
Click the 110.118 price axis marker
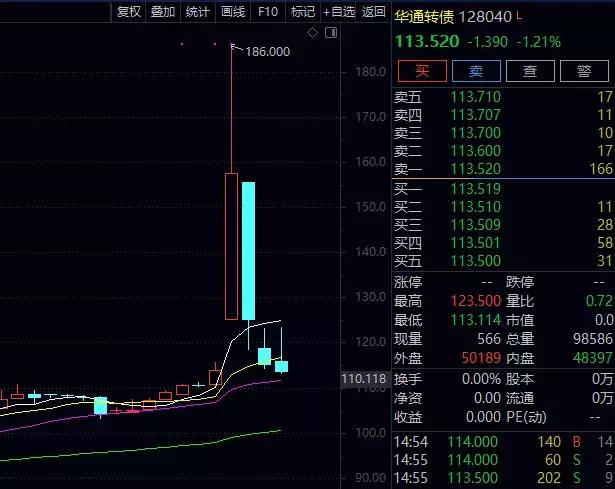click(364, 379)
